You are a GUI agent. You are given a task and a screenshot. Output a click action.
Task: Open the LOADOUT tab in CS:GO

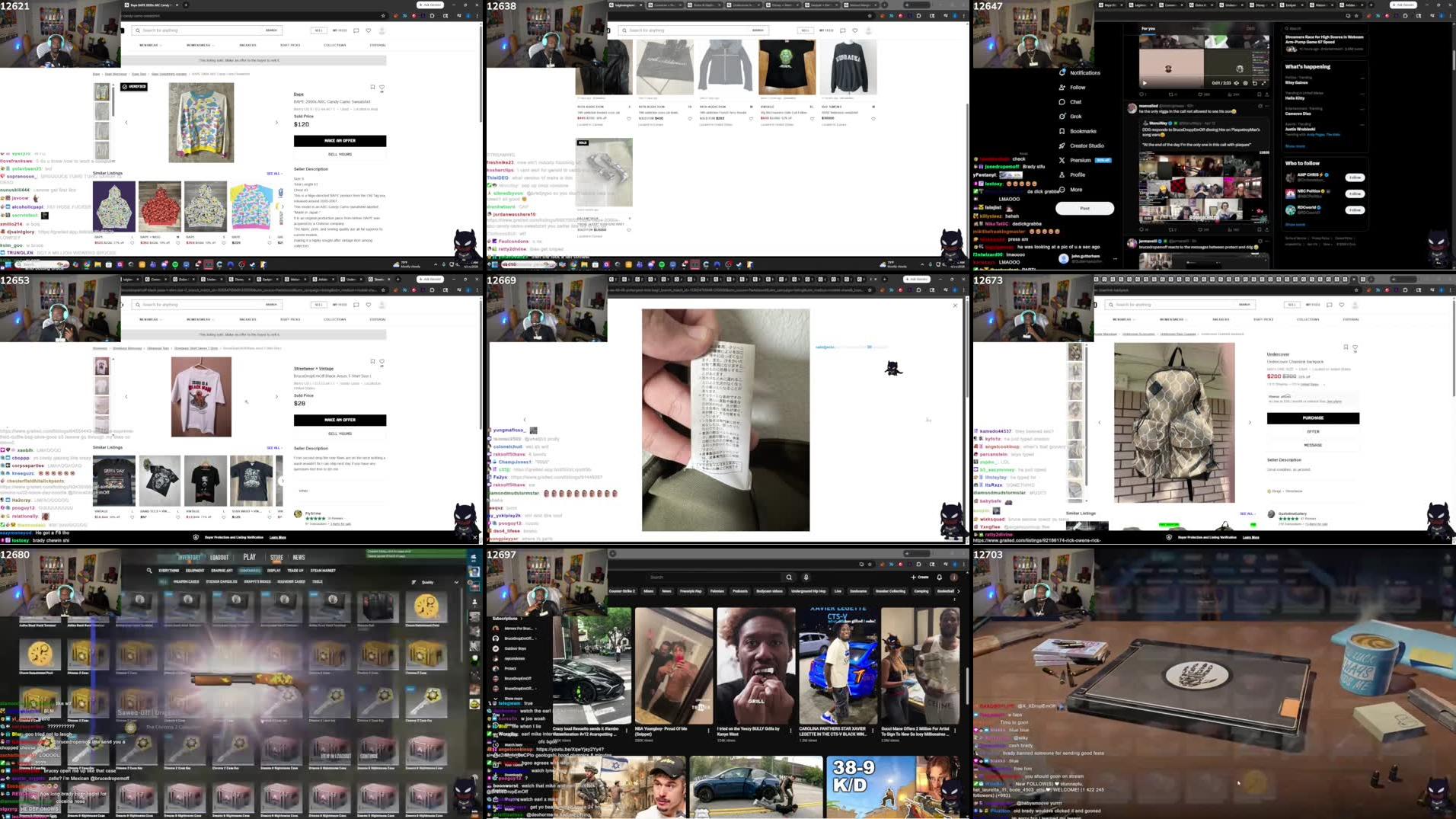coord(219,558)
